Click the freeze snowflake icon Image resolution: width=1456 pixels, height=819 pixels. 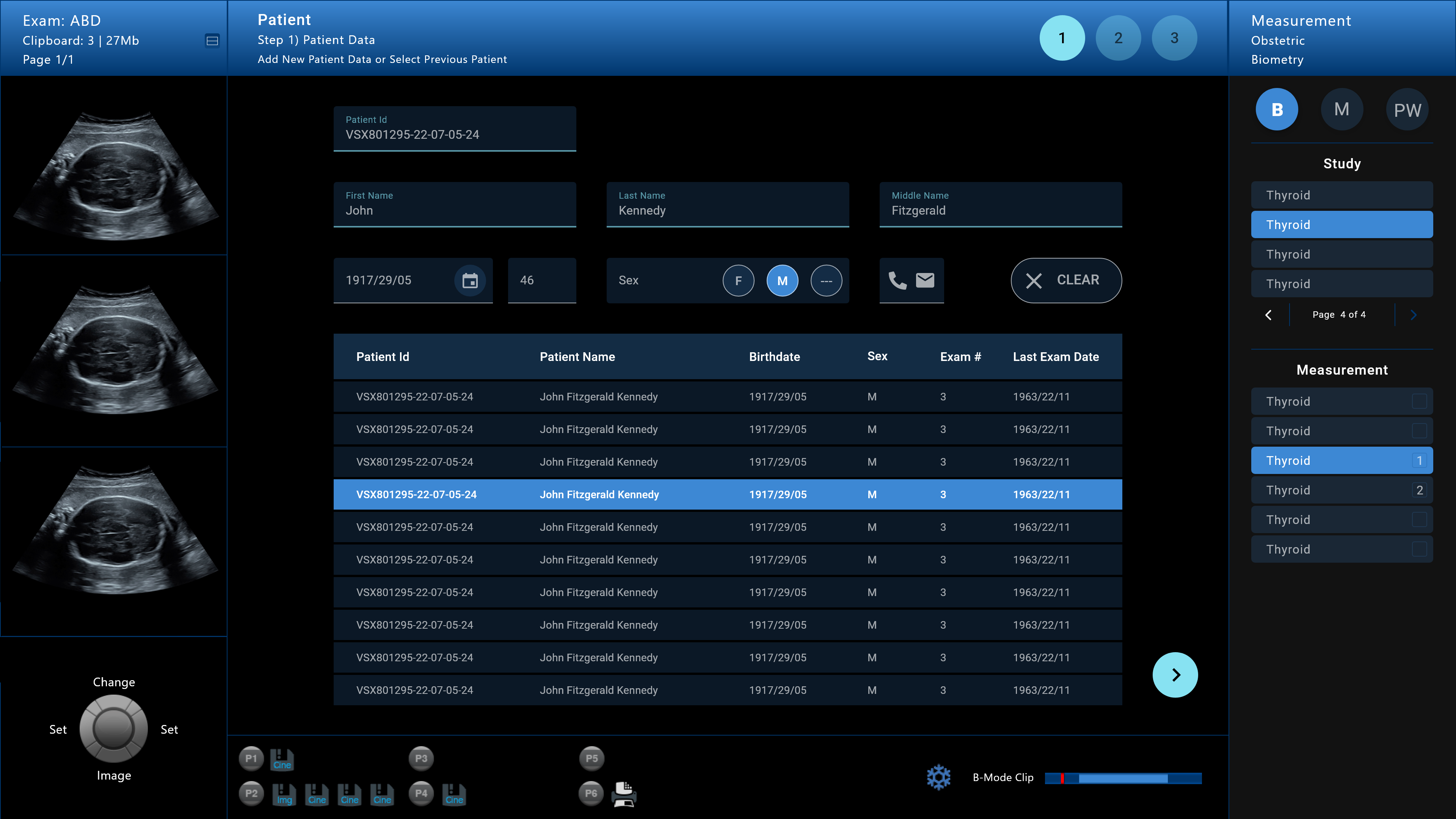pos(939,778)
